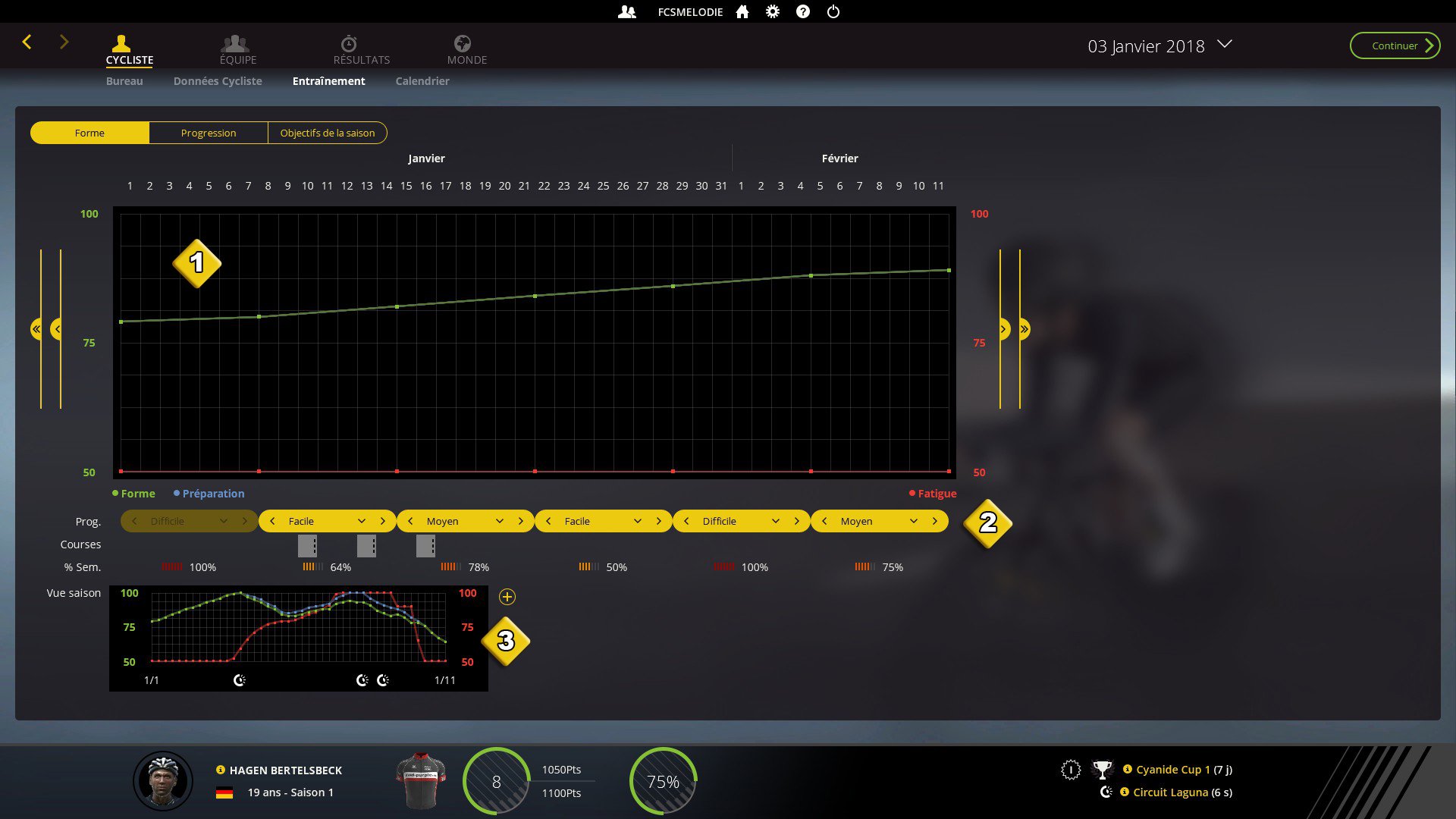Open the Difficile program dropdown arrow
Image resolution: width=1456 pixels, height=819 pixels.
(x=775, y=522)
